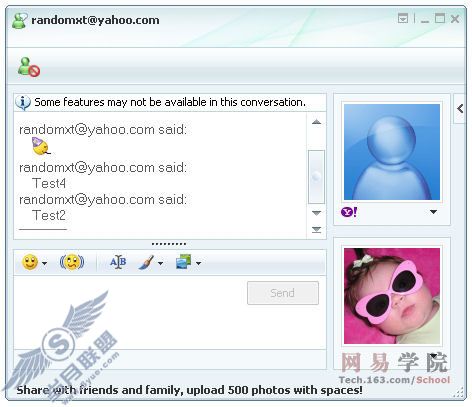Expand the emoticon dropdown arrow

click(44, 263)
